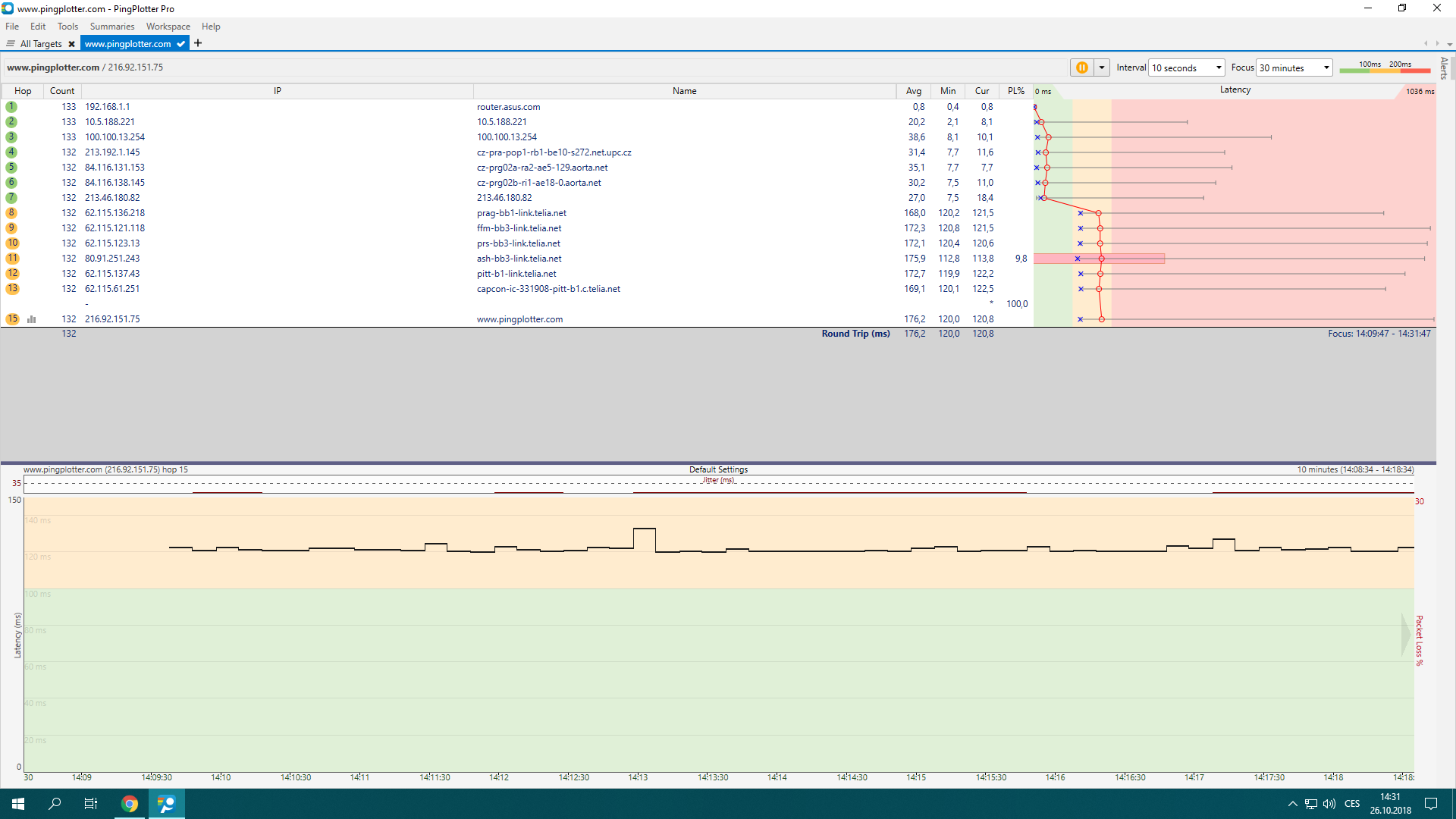Click the PL% column header
The width and height of the screenshot is (1456, 819).
(1015, 91)
